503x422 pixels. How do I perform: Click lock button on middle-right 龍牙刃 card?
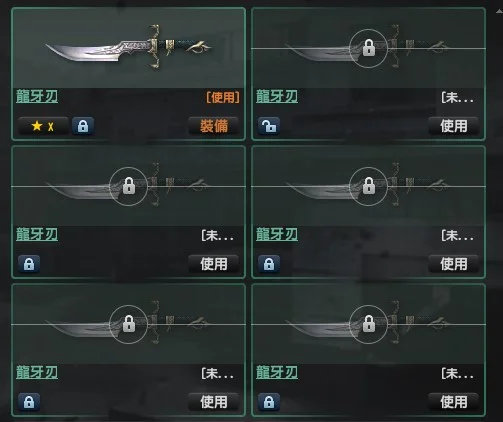(x=269, y=264)
